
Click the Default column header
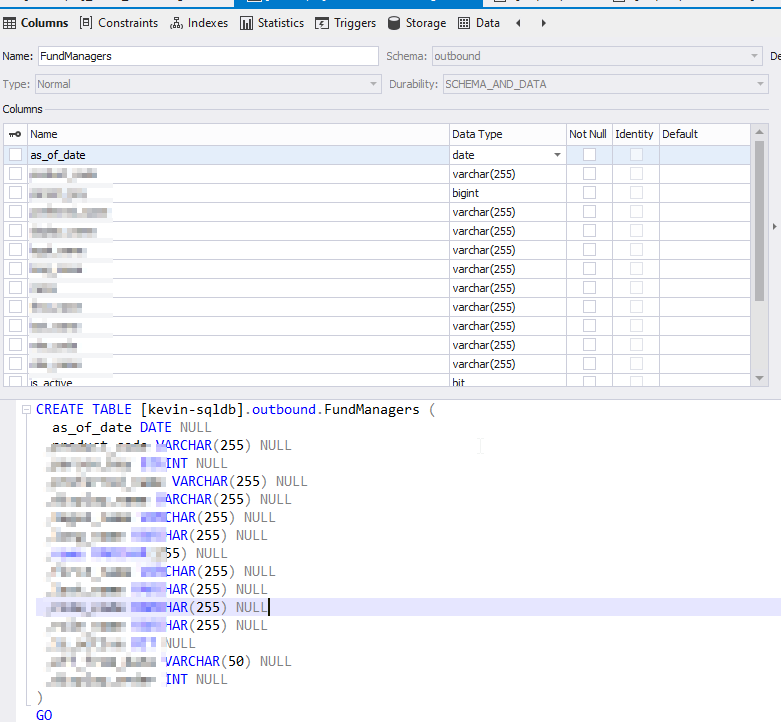pyautogui.click(x=705, y=134)
